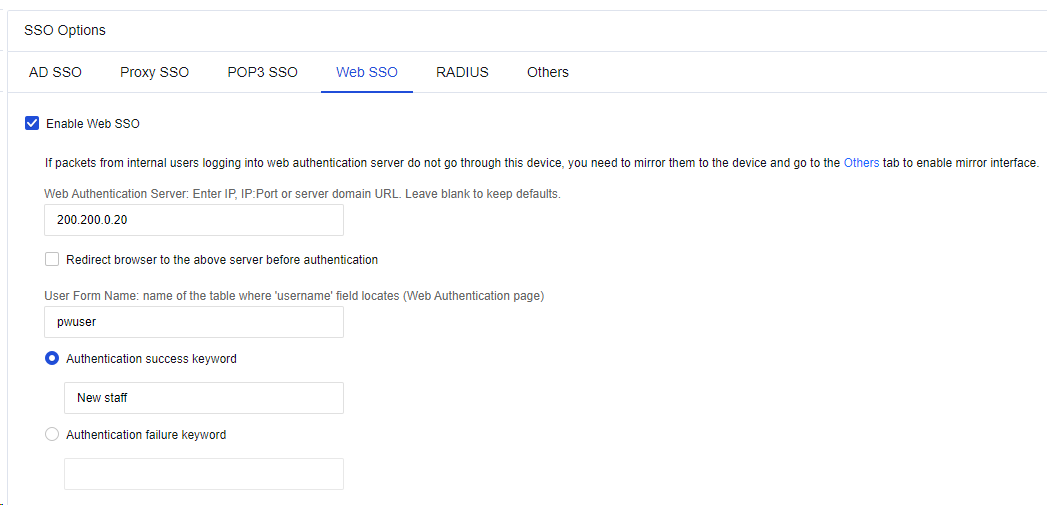Open the Proxy SSO tab

154,72
